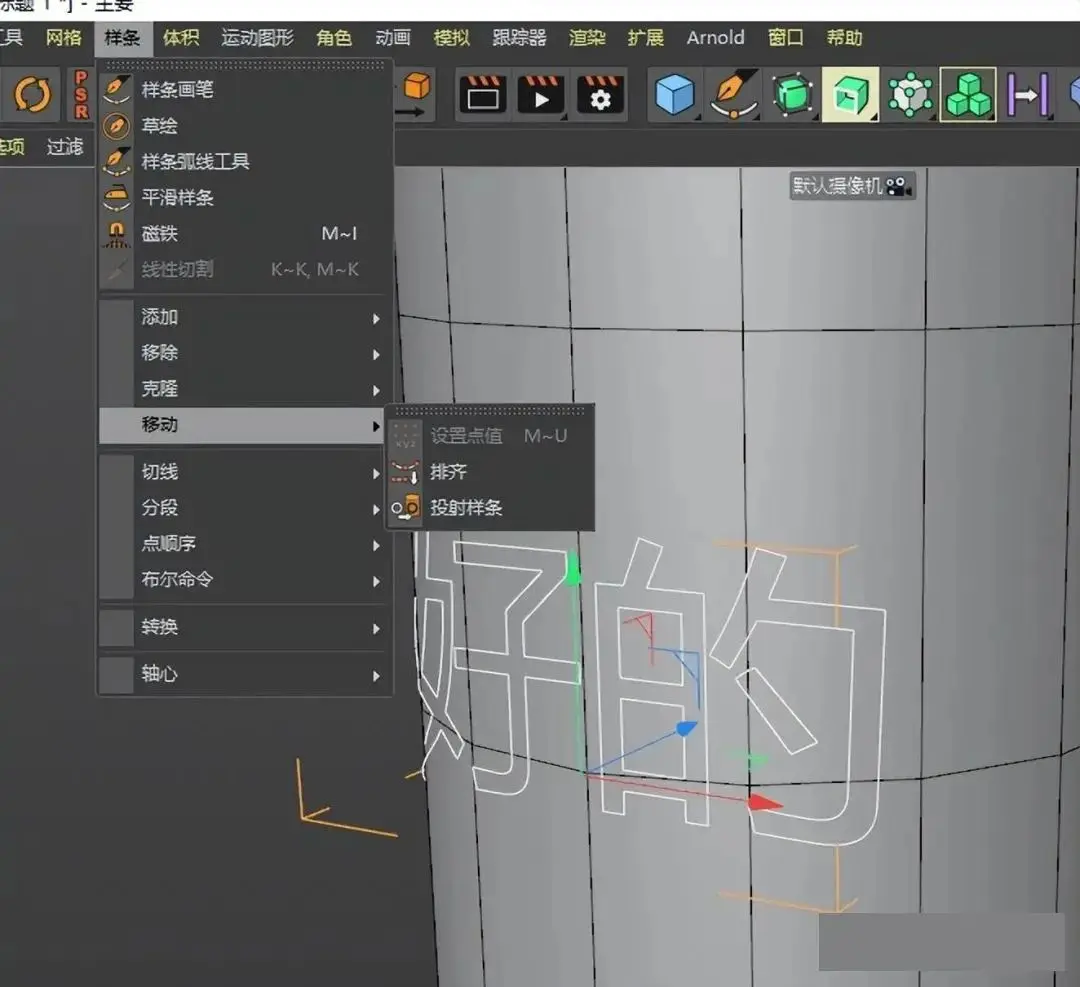The width and height of the screenshot is (1080, 987).
Task: Pick the Spline Arc tool (样条弧线工具)
Action: [x=195, y=162]
